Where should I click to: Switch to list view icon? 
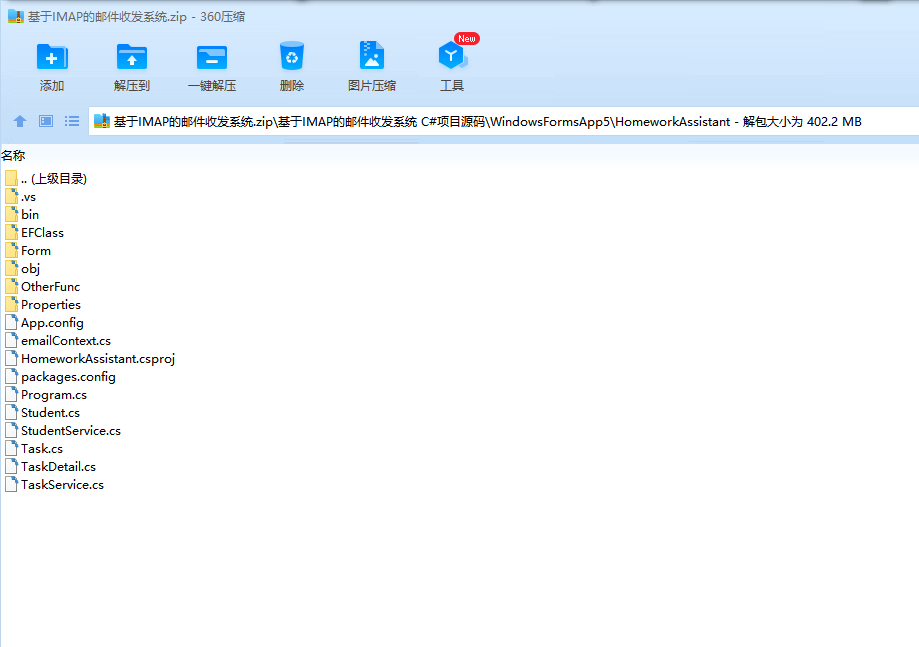pos(72,121)
